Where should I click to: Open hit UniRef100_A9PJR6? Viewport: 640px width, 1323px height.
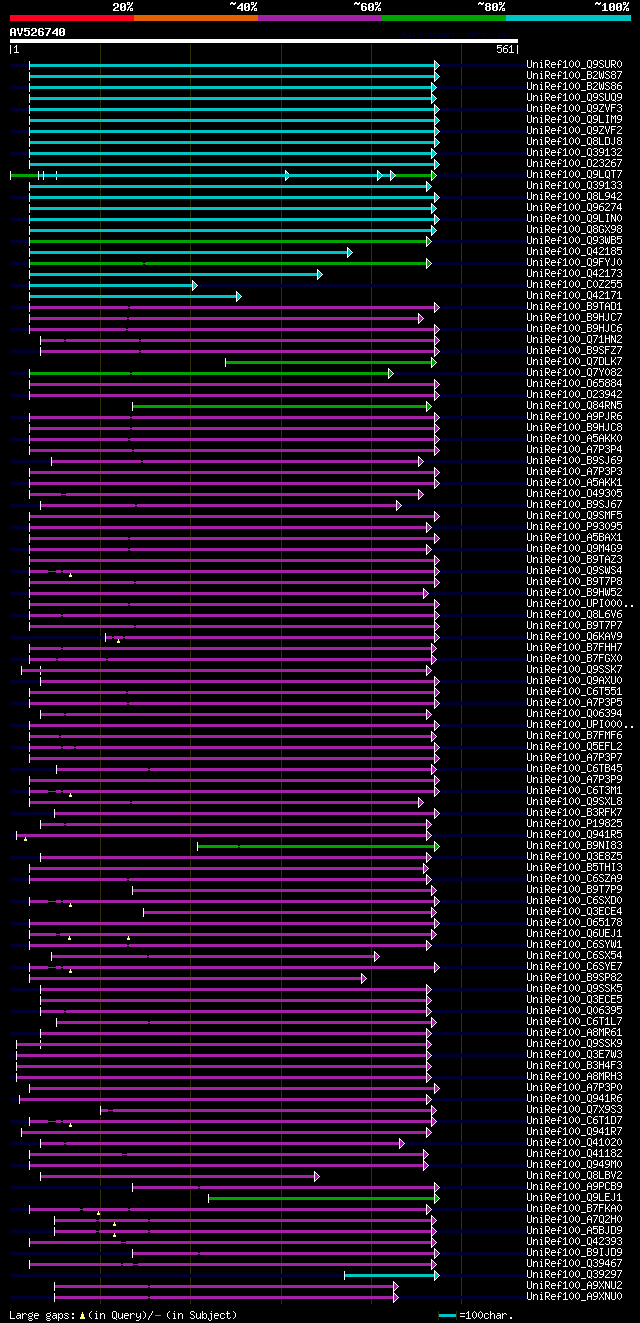(x=574, y=417)
